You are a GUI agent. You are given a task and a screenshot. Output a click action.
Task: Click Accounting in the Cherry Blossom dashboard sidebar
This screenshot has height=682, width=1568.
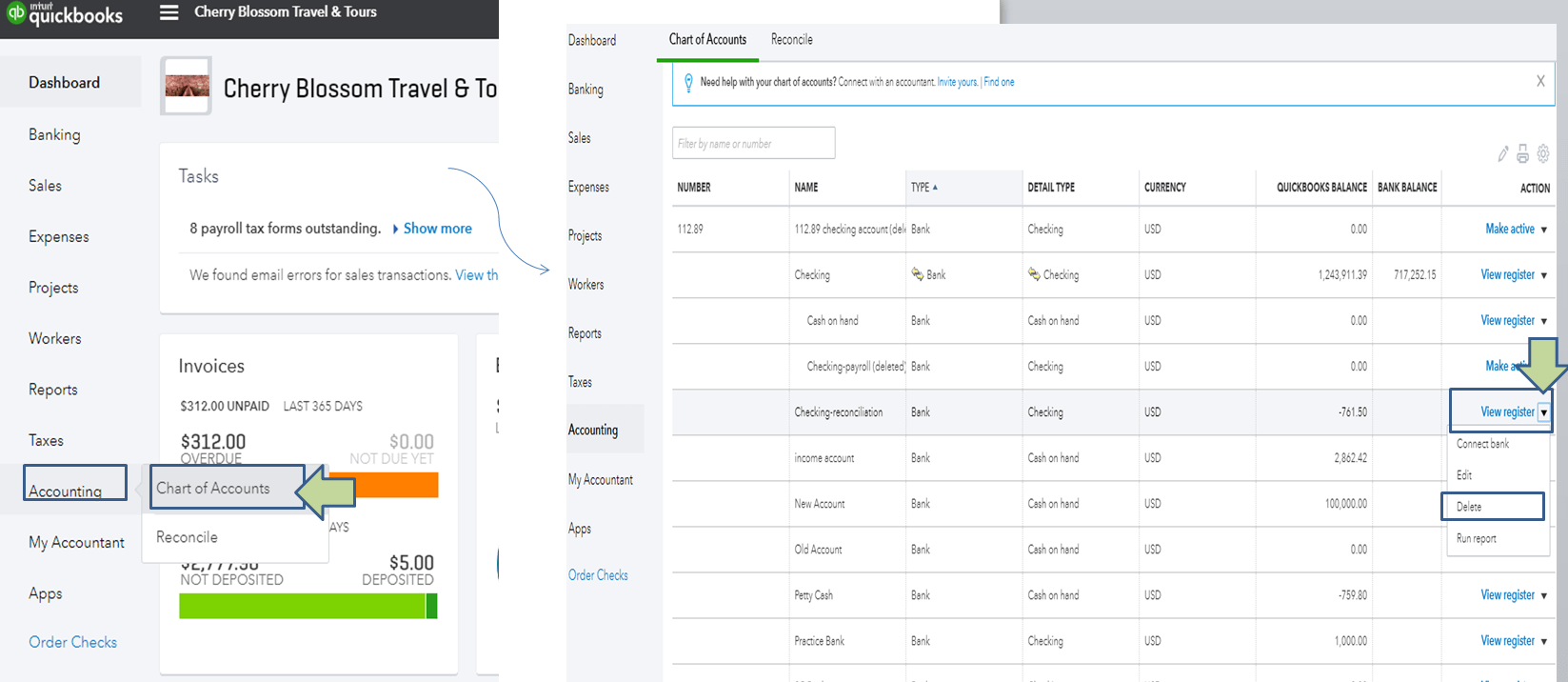[65, 491]
